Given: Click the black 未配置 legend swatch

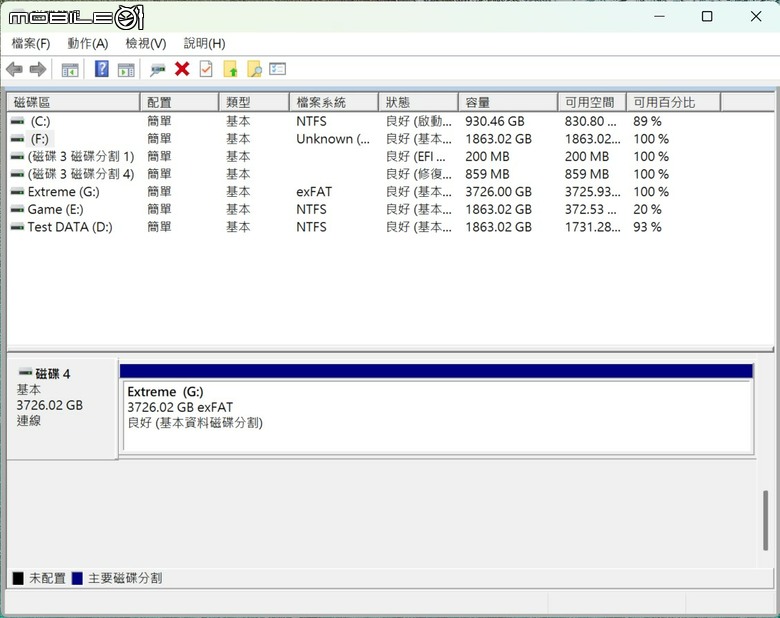Looking at the screenshot, I should pos(18,578).
